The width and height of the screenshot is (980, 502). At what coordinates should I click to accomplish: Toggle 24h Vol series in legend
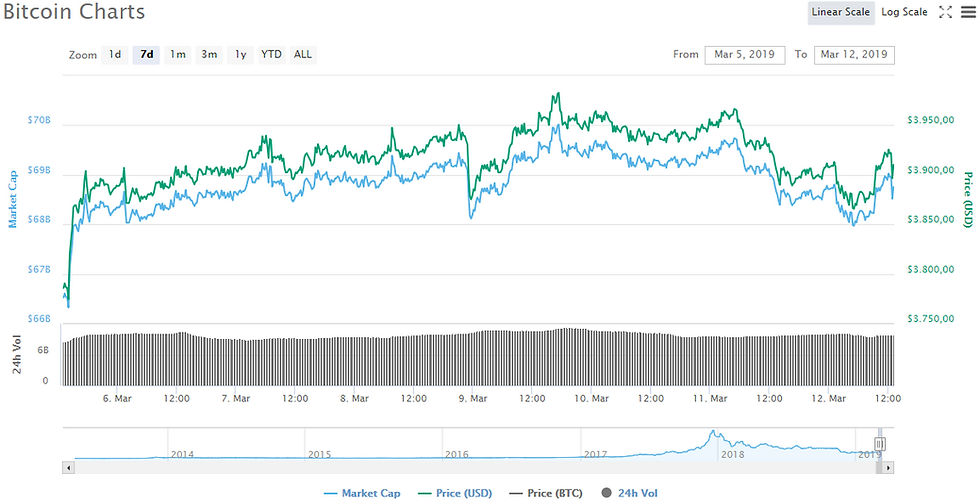629,494
